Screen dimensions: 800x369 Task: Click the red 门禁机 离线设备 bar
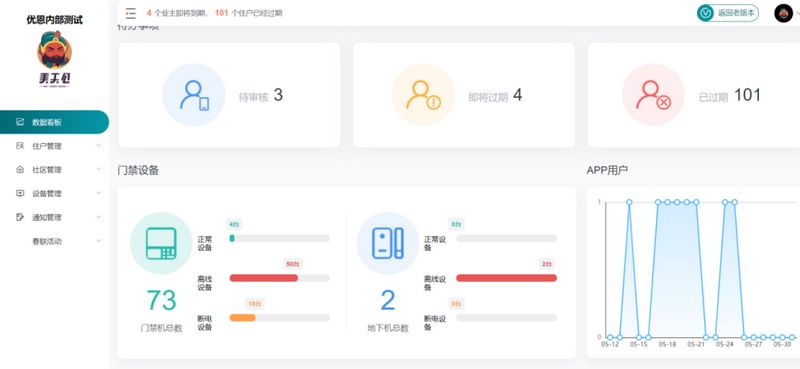[263, 278]
